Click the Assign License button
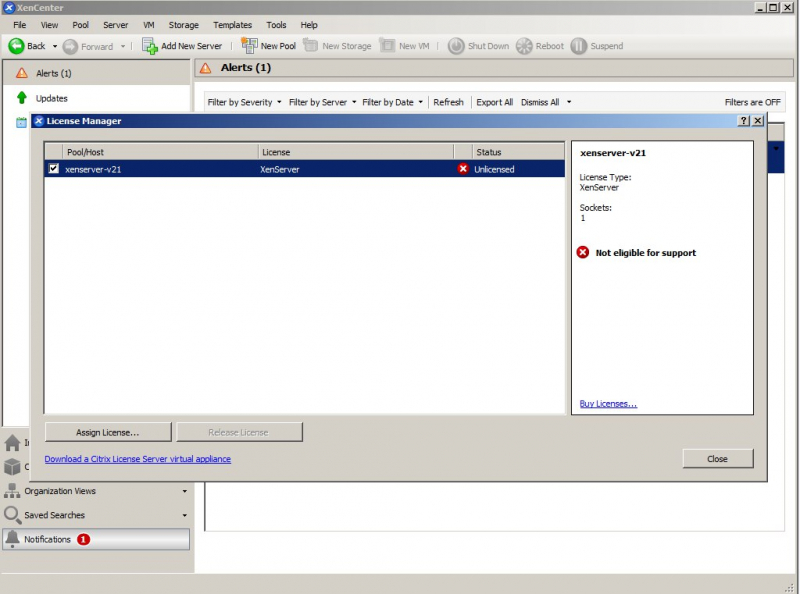Viewport: 800px width, 594px height. pyautogui.click(x=108, y=432)
